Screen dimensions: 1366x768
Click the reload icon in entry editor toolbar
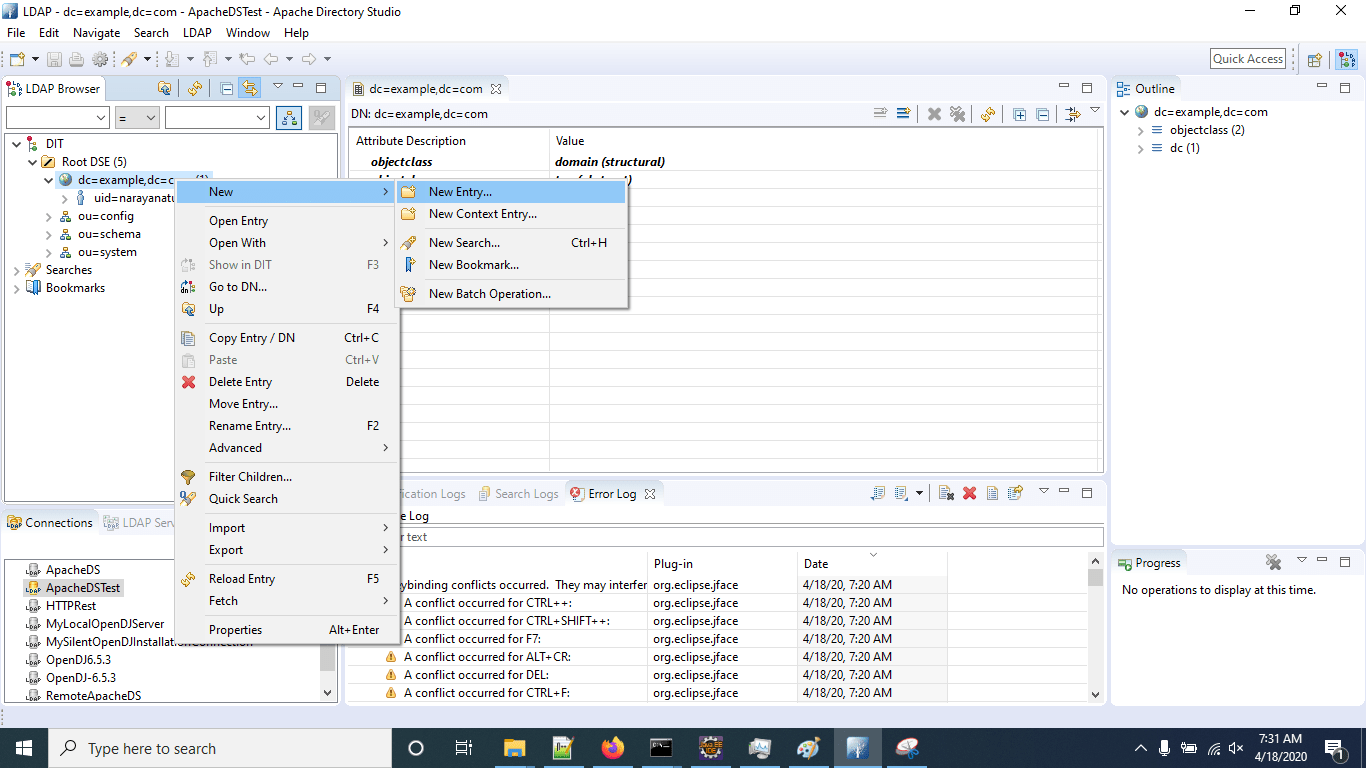coord(988,114)
